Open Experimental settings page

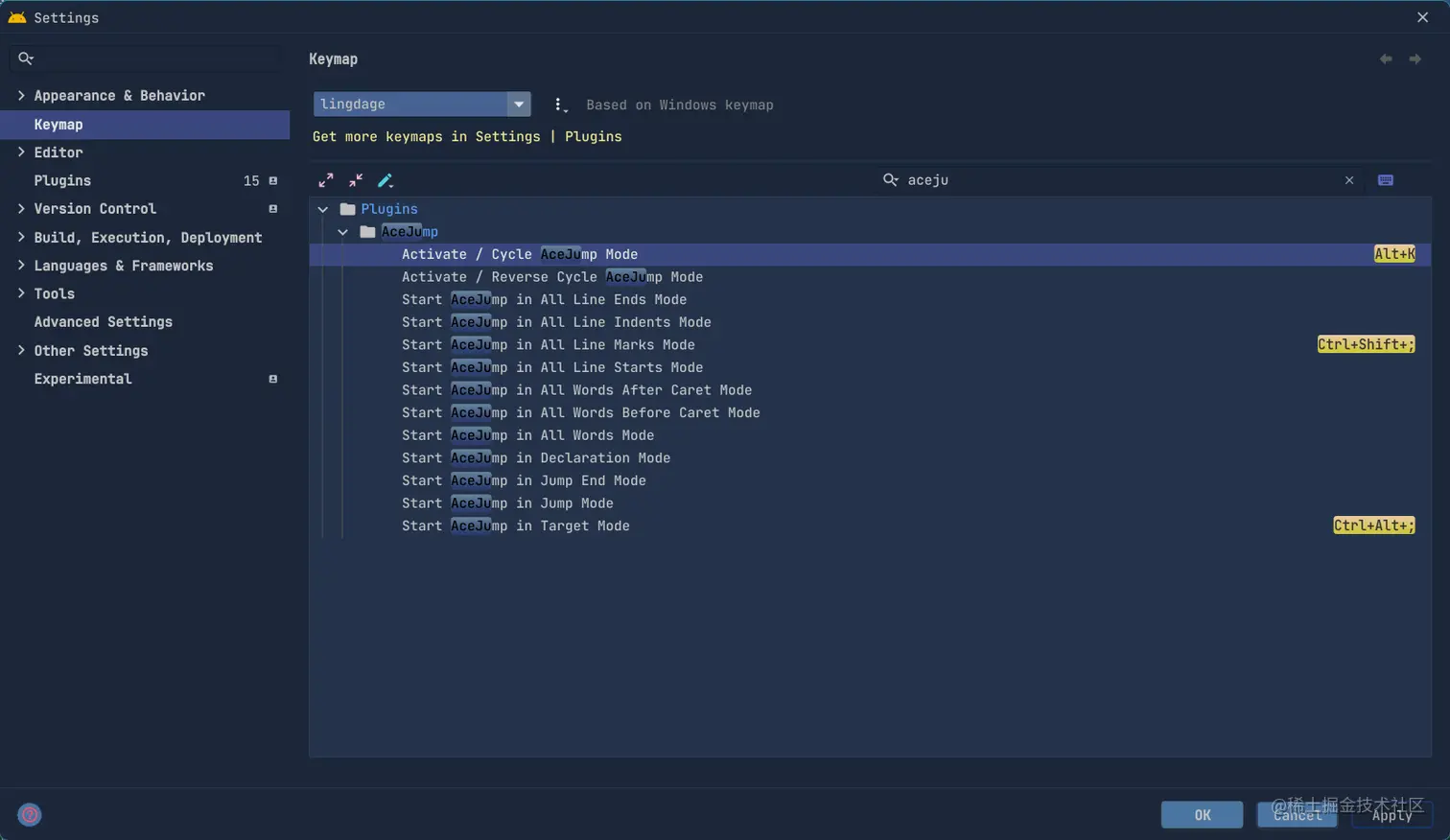(x=82, y=379)
